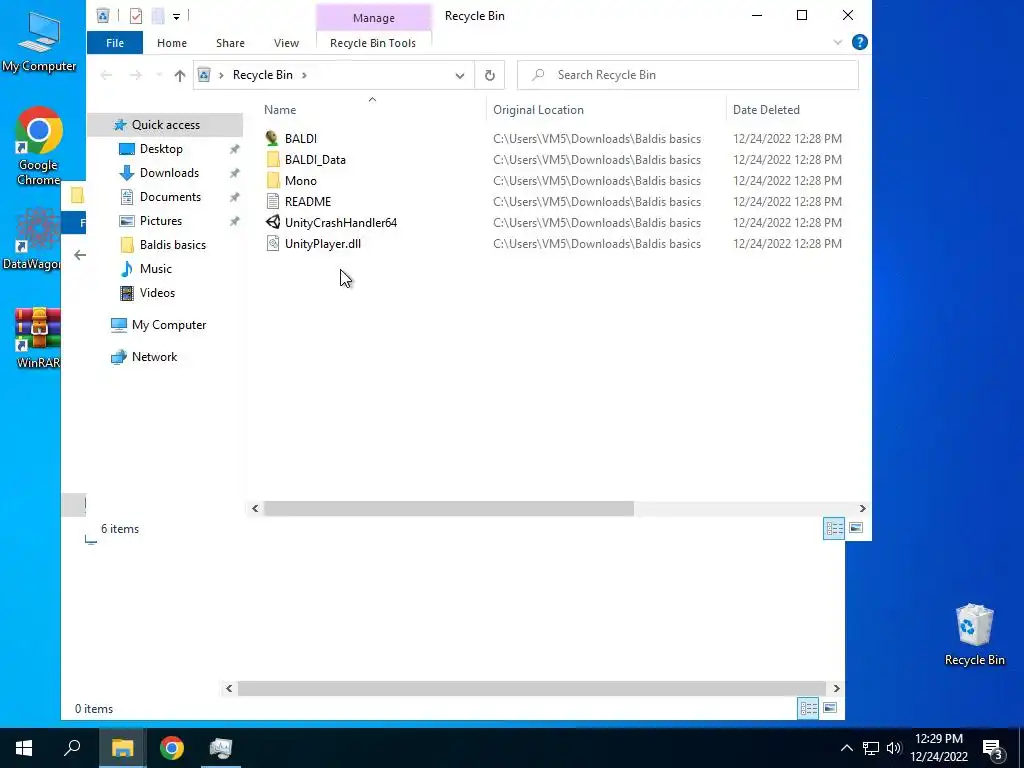Viewport: 1024px width, 768px height.
Task: Select the BALDI_Data folder
Action: (x=315, y=159)
